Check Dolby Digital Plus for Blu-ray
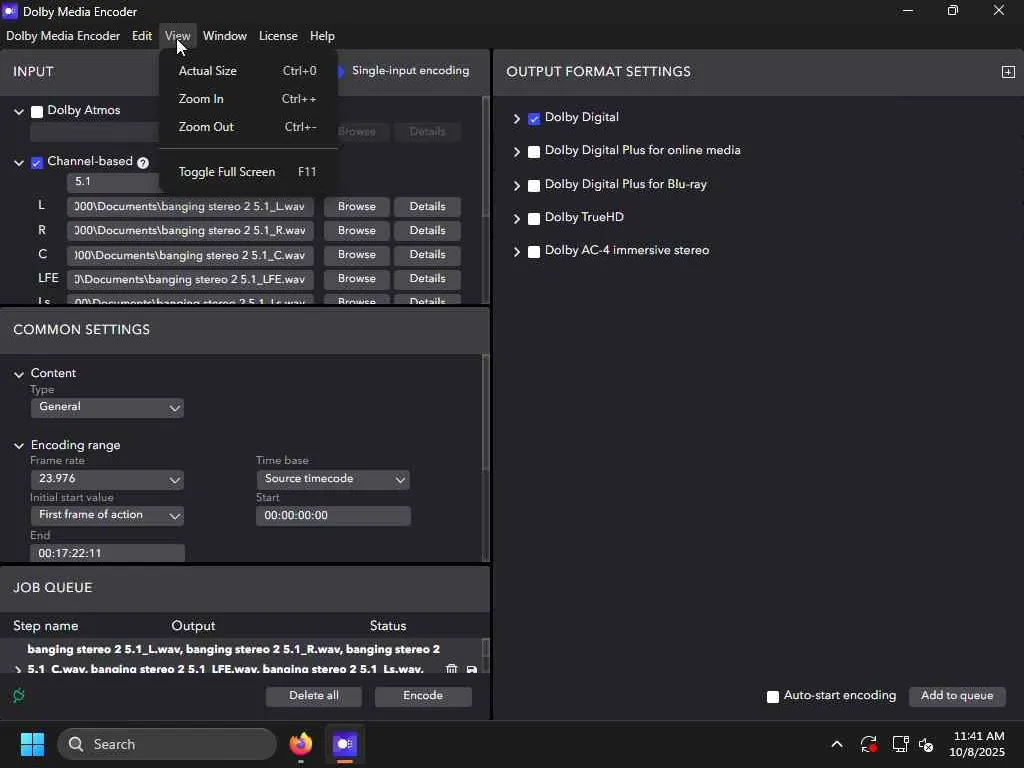The image size is (1024, 768). [534, 185]
